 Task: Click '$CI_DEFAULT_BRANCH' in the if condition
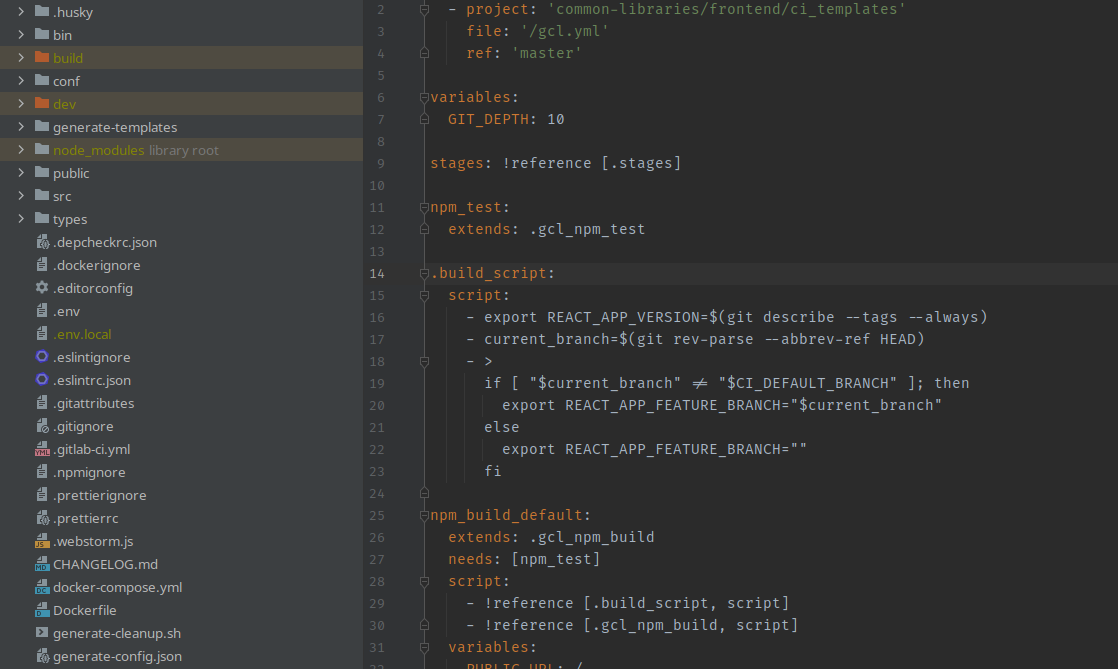pyautogui.click(x=807, y=383)
